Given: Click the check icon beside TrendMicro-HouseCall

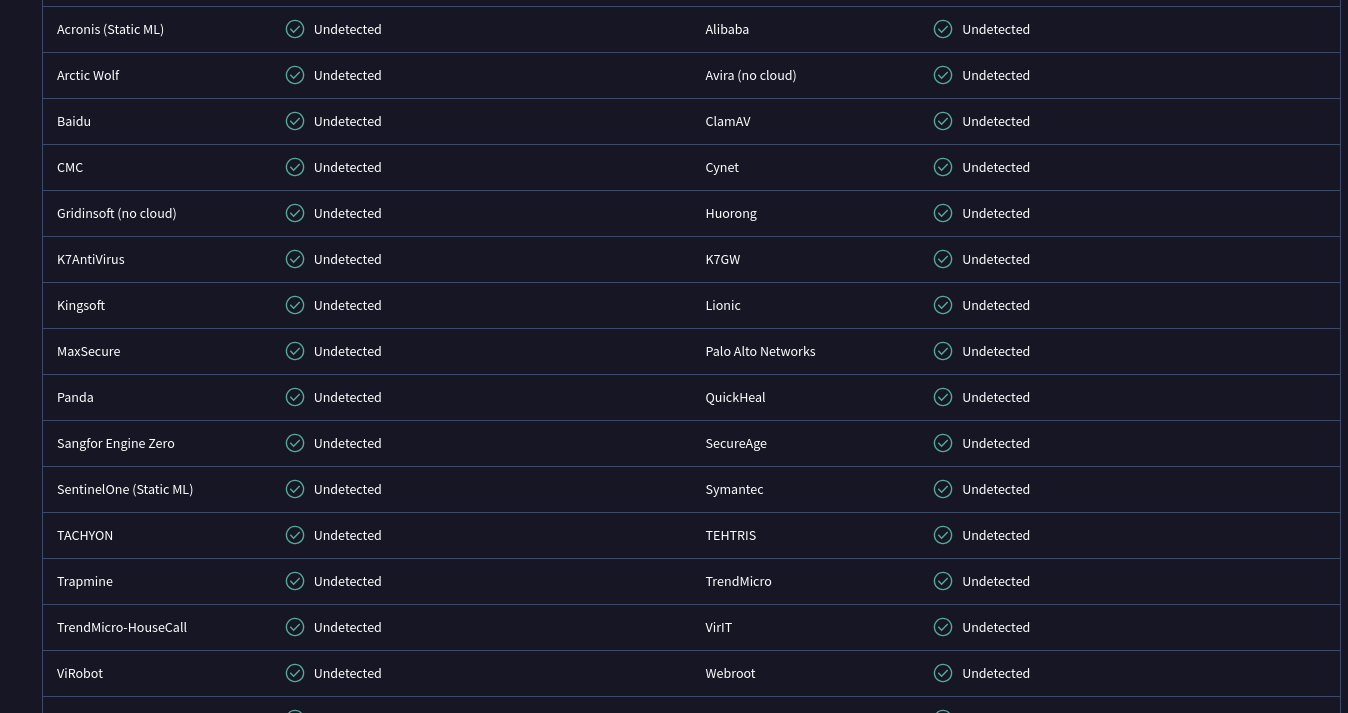Looking at the screenshot, I should pos(295,627).
